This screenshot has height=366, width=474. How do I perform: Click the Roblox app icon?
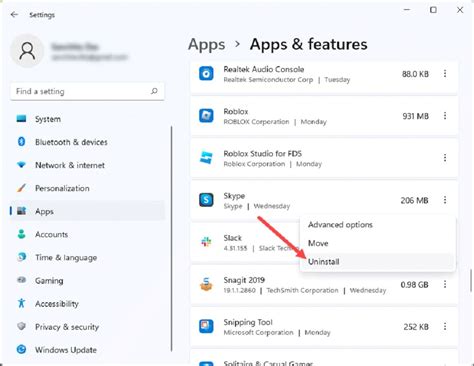point(206,116)
